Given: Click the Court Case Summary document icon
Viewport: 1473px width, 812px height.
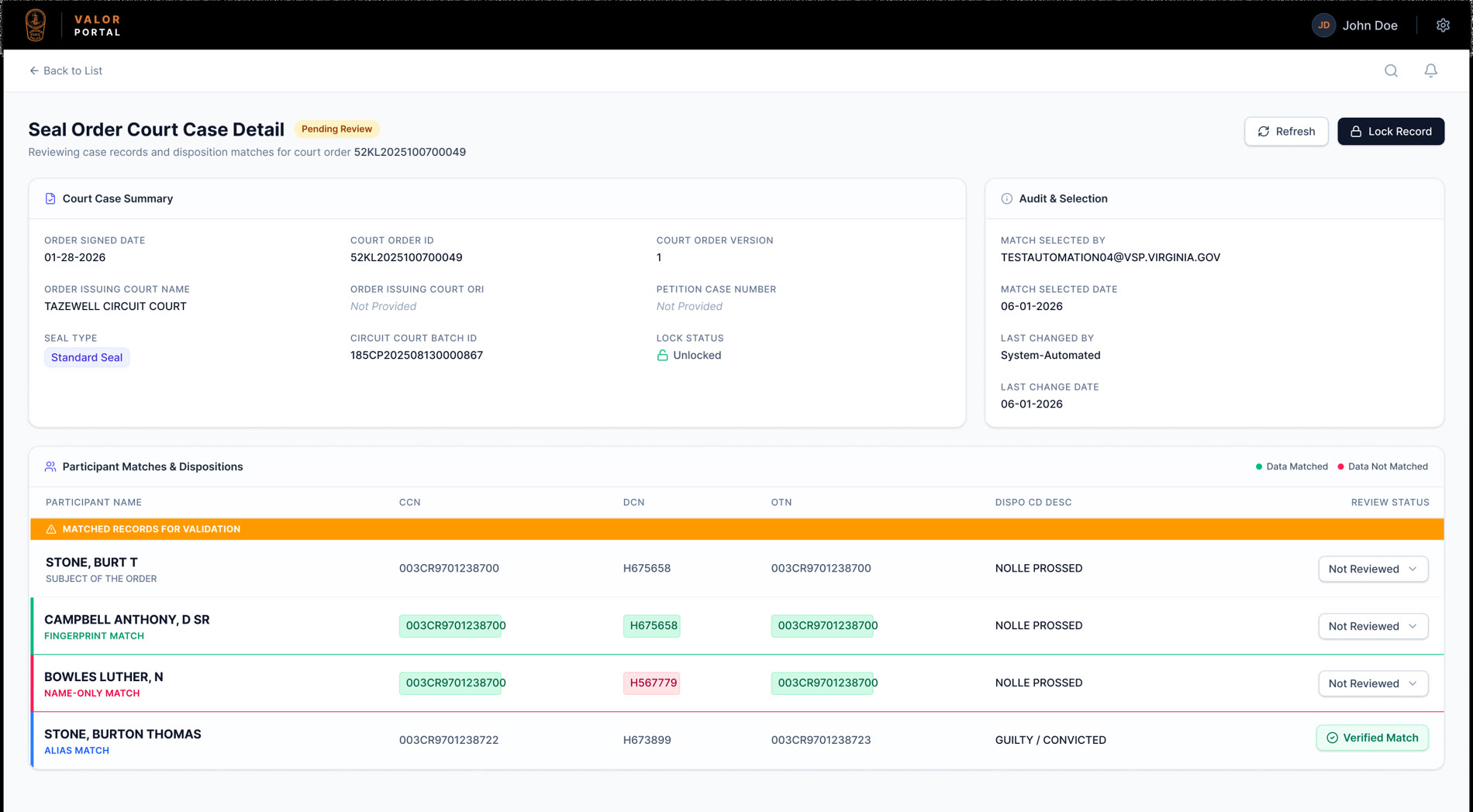Looking at the screenshot, I should 50,198.
